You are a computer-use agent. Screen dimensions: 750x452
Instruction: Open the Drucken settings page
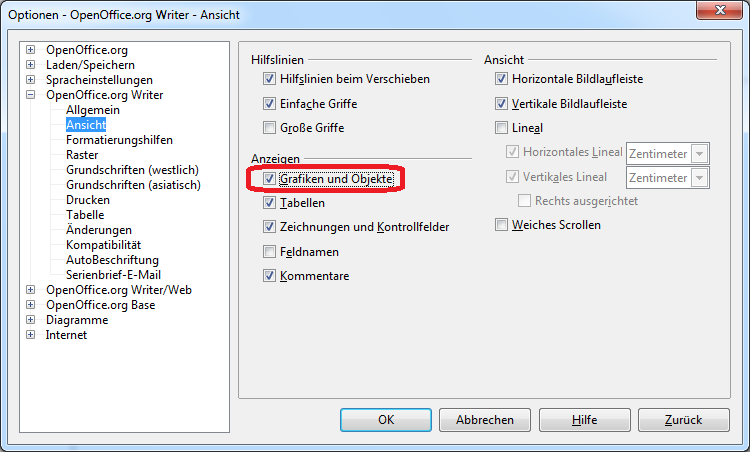88,200
